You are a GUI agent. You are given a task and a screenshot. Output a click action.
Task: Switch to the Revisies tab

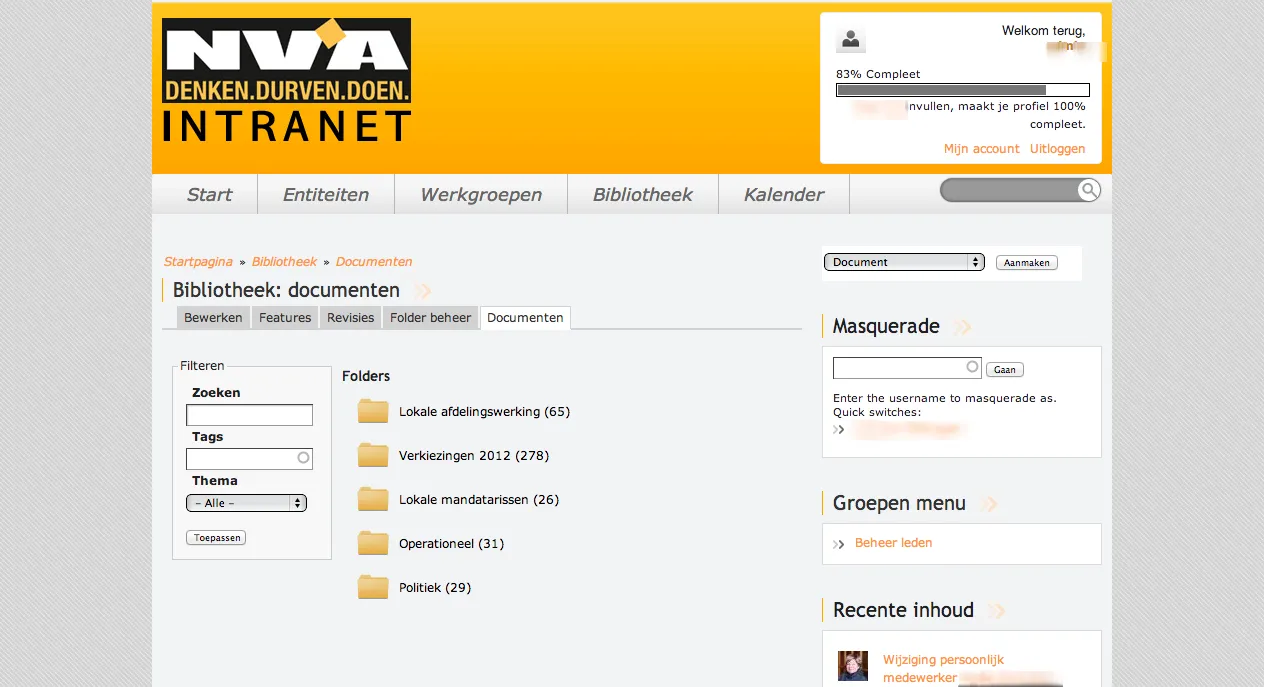(351, 318)
